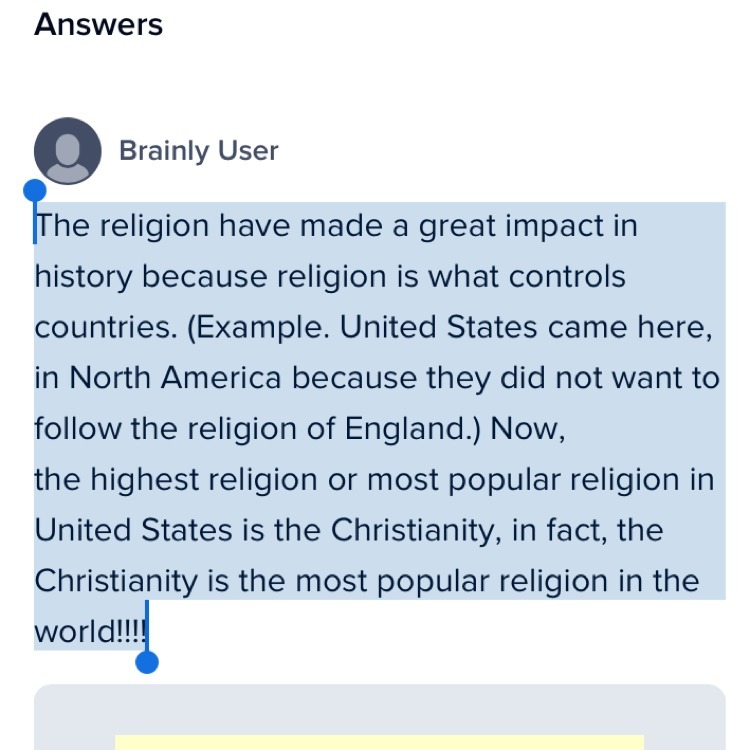The image size is (750, 750).
Task: Tap the words "North America" in the answer
Action: click(x=175, y=378)
